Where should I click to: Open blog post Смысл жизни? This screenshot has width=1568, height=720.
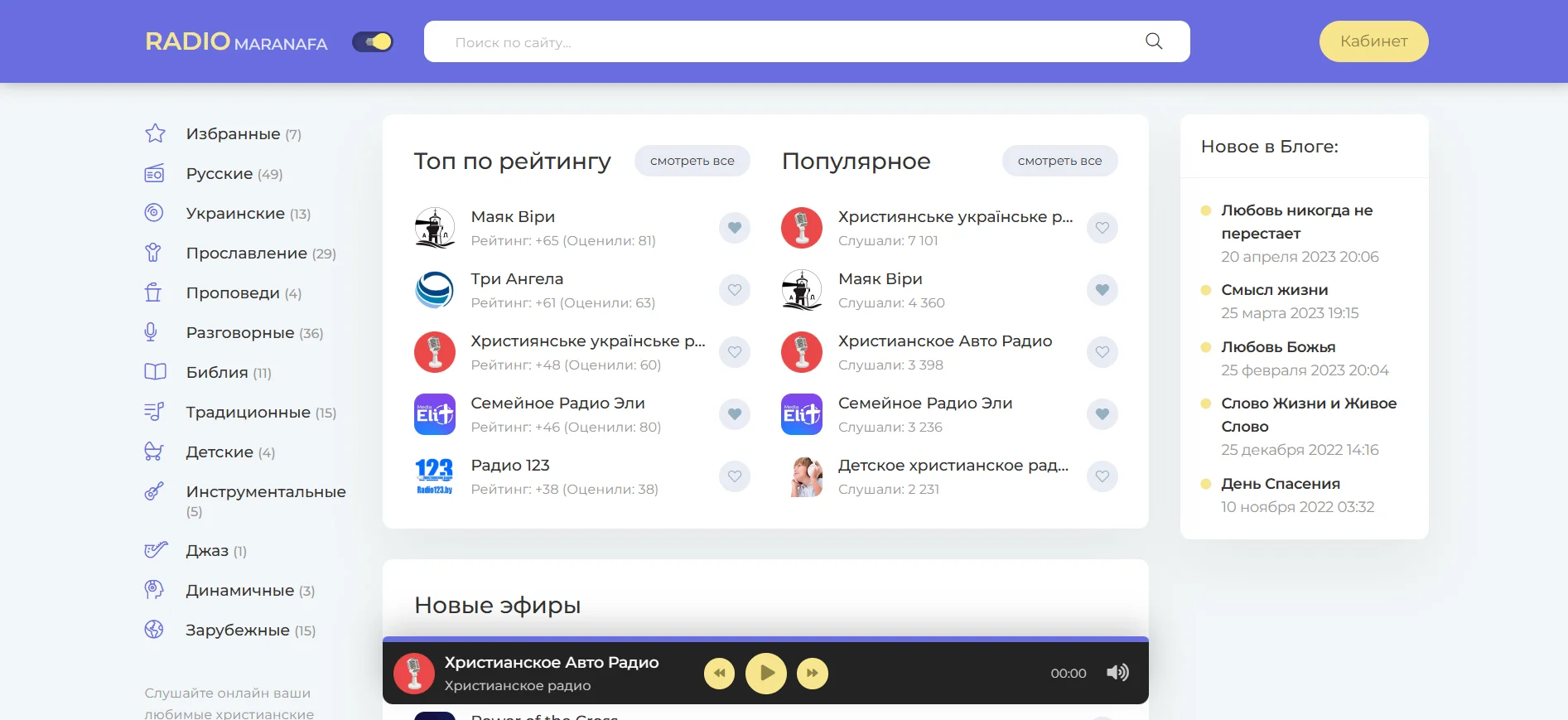[x=1274, y=290]
